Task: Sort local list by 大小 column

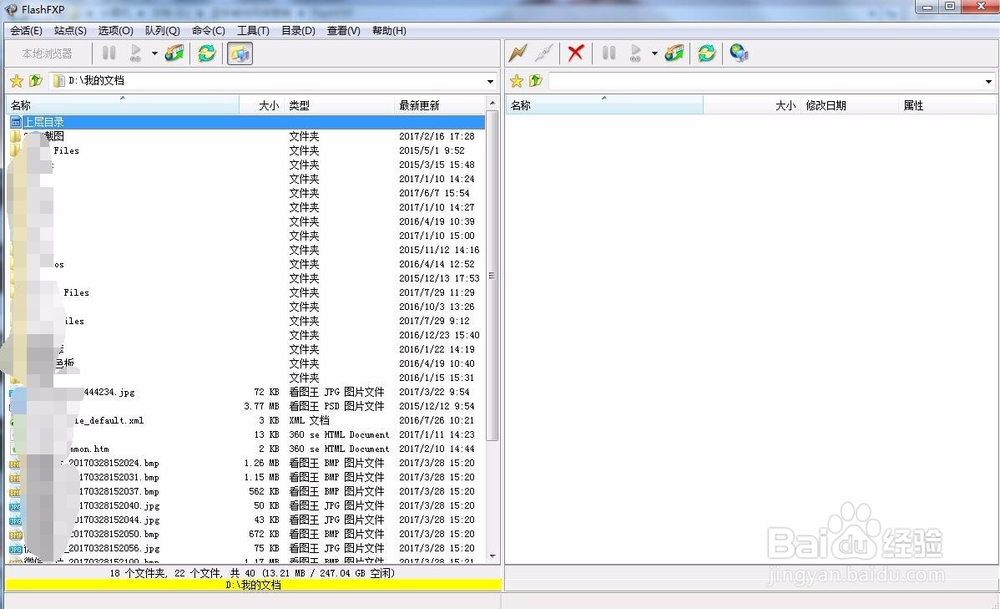Action: (x=261, y=105)
